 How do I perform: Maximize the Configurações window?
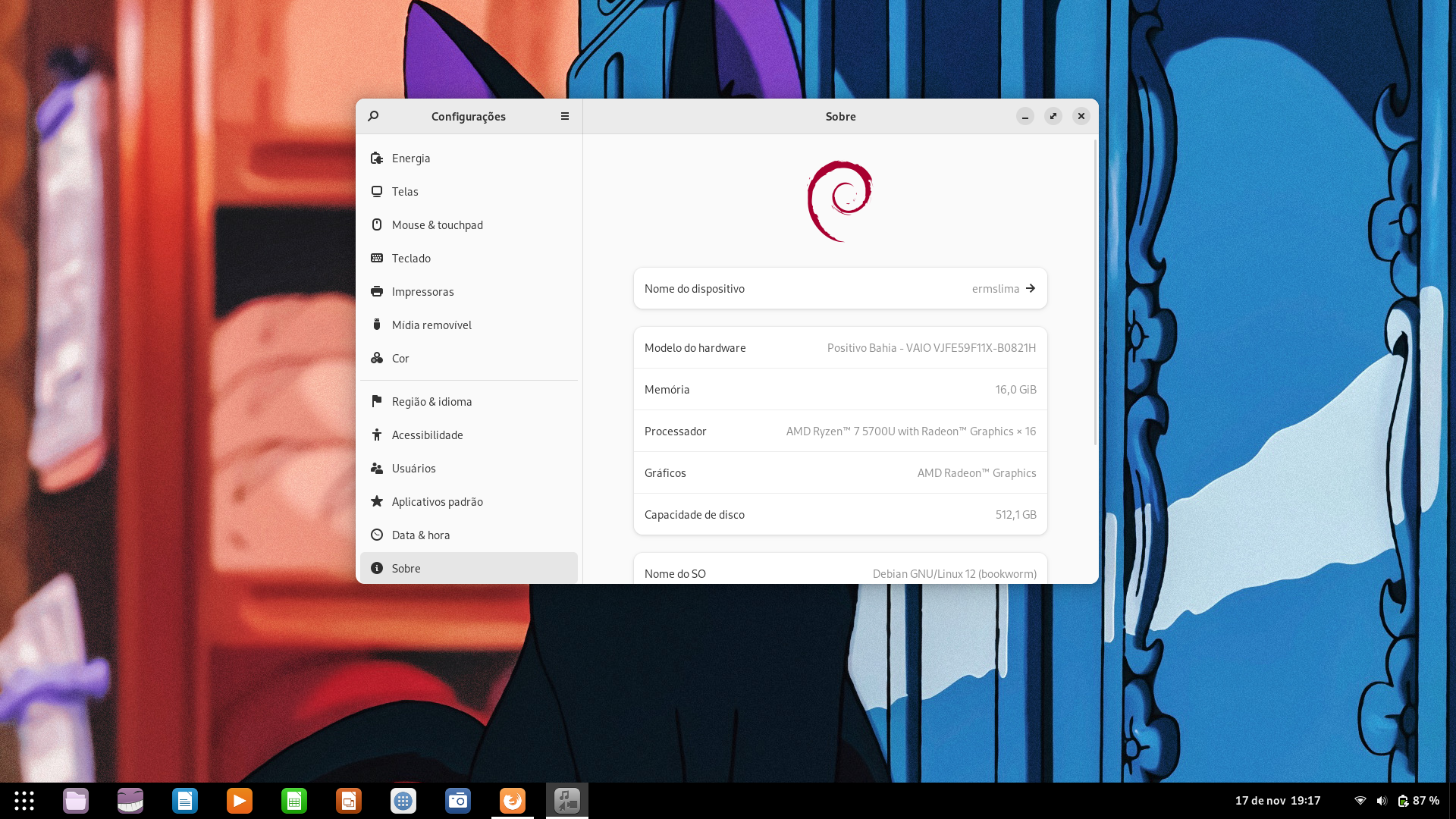click(x=1053, y=116)
